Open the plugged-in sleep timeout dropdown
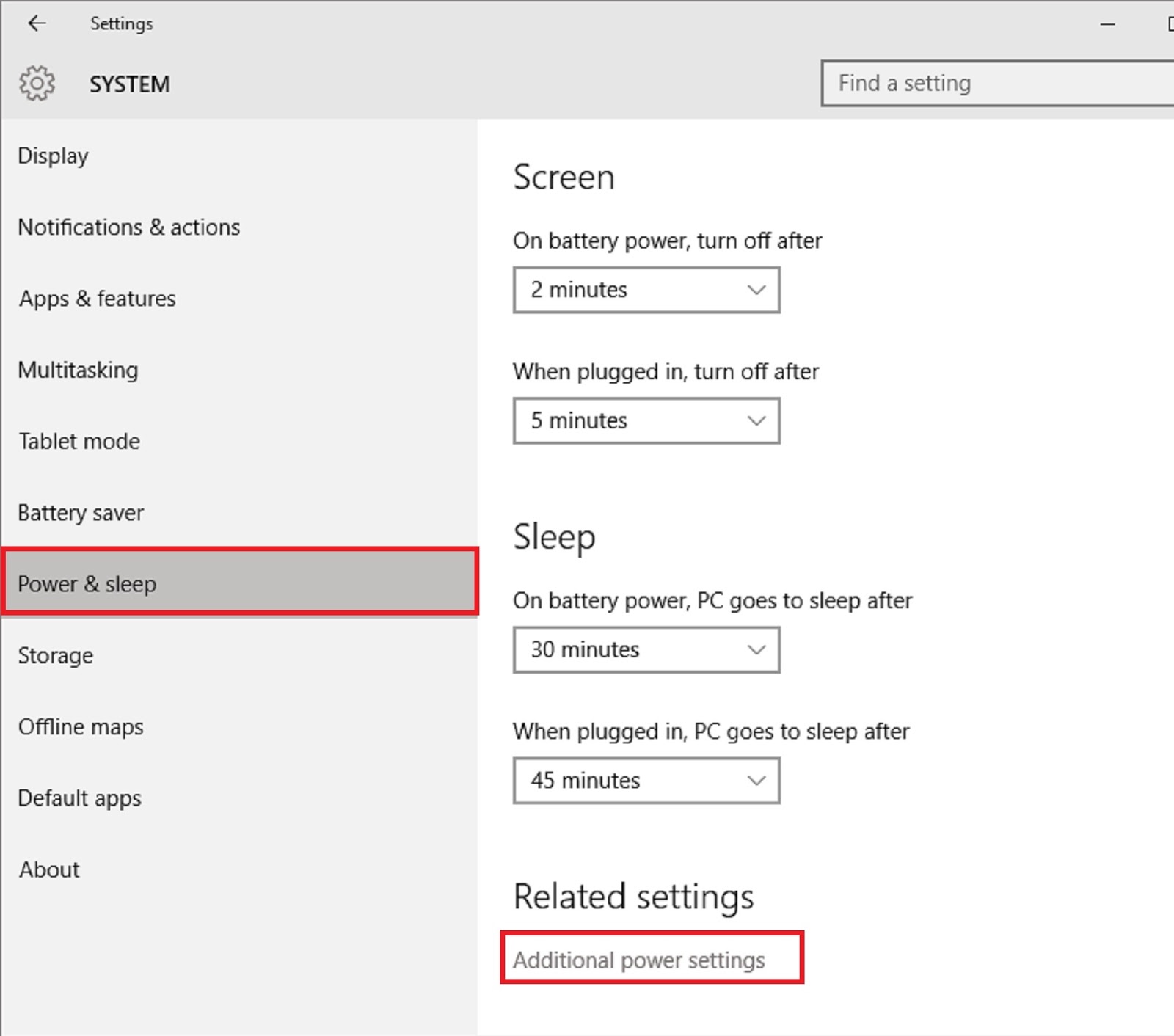The width and height of the screenshot is (1174, 1036). (x=646, y=780)
